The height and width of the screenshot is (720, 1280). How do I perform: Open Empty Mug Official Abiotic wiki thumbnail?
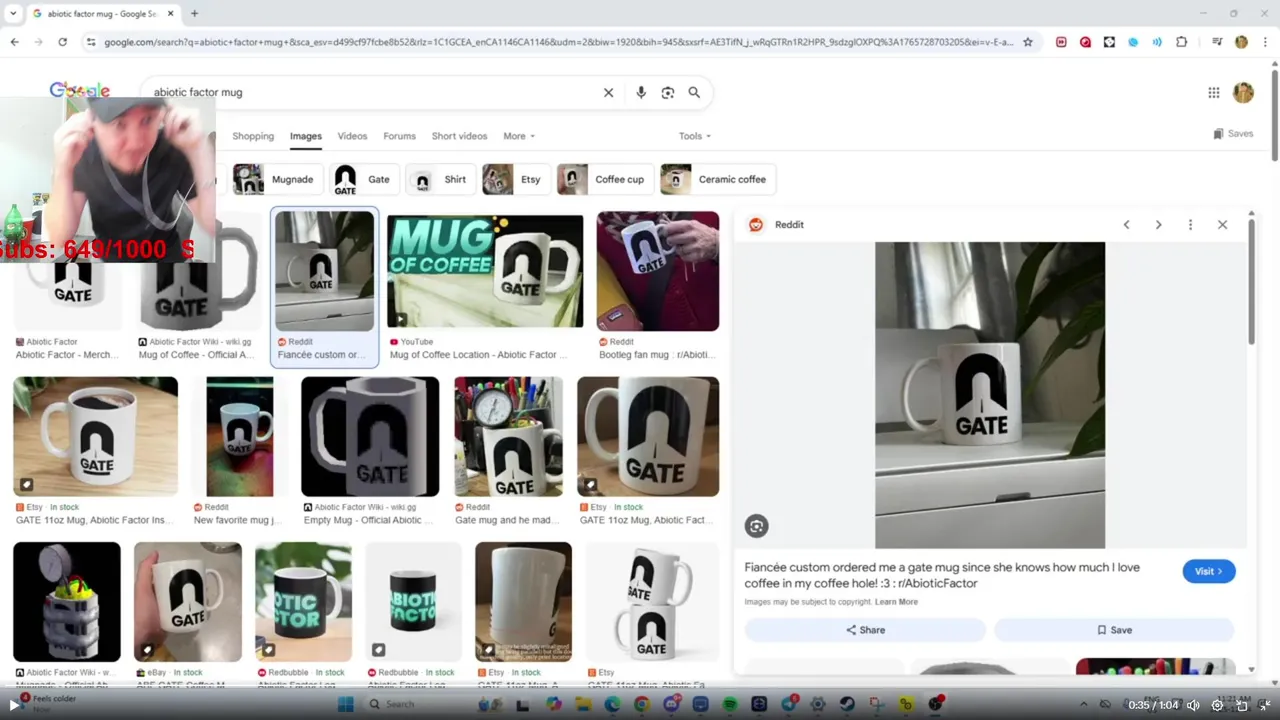pyautogui.click(x=370, y=437)
